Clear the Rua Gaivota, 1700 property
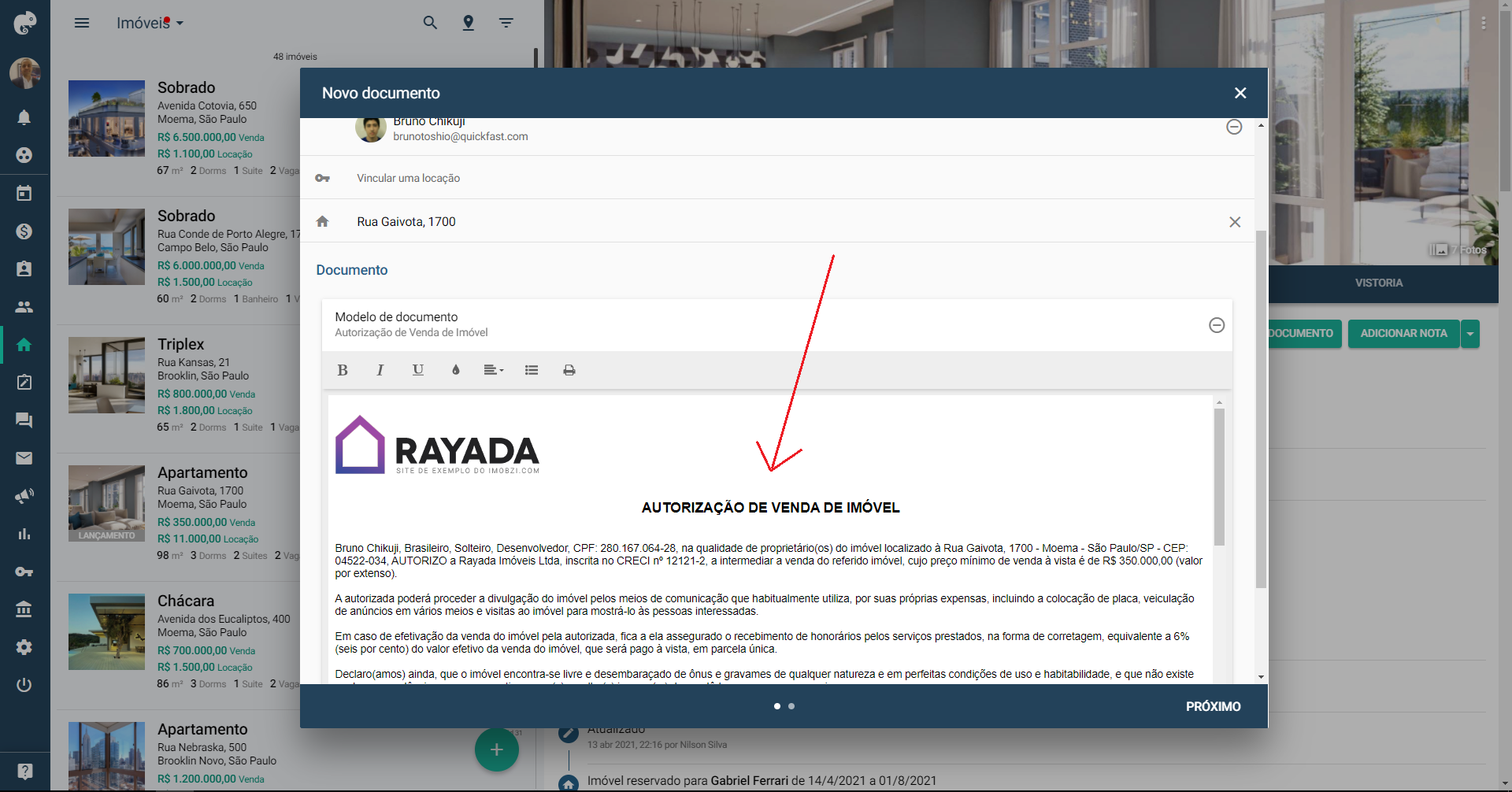This screenshot has height=792, width=1512. (1235, 222)
